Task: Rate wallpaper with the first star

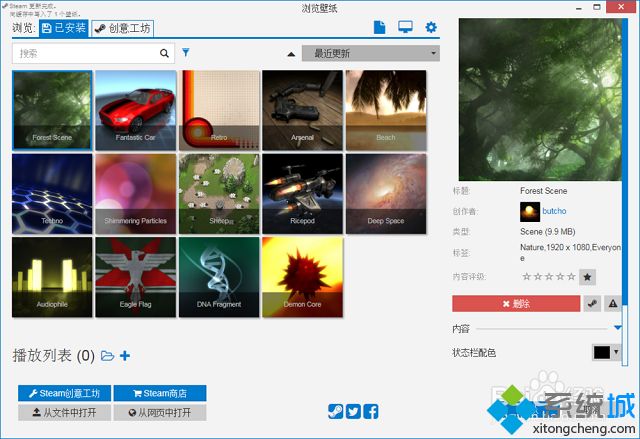Action: point(527,277)
